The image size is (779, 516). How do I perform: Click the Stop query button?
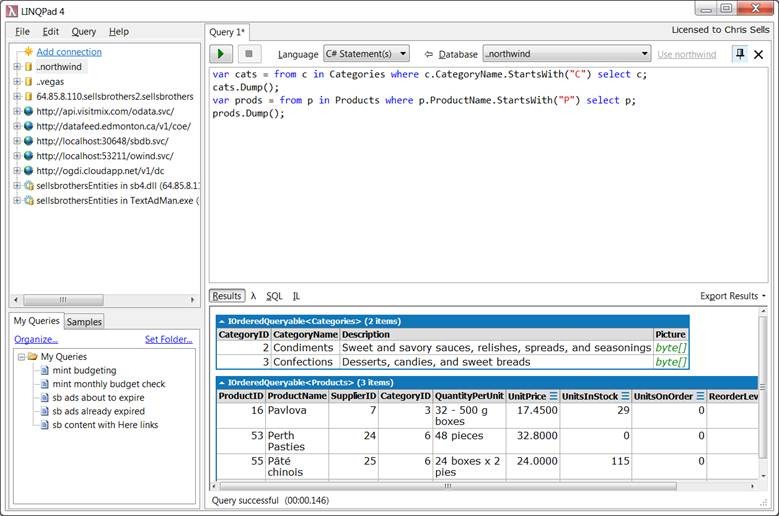(x=249, y=54)
